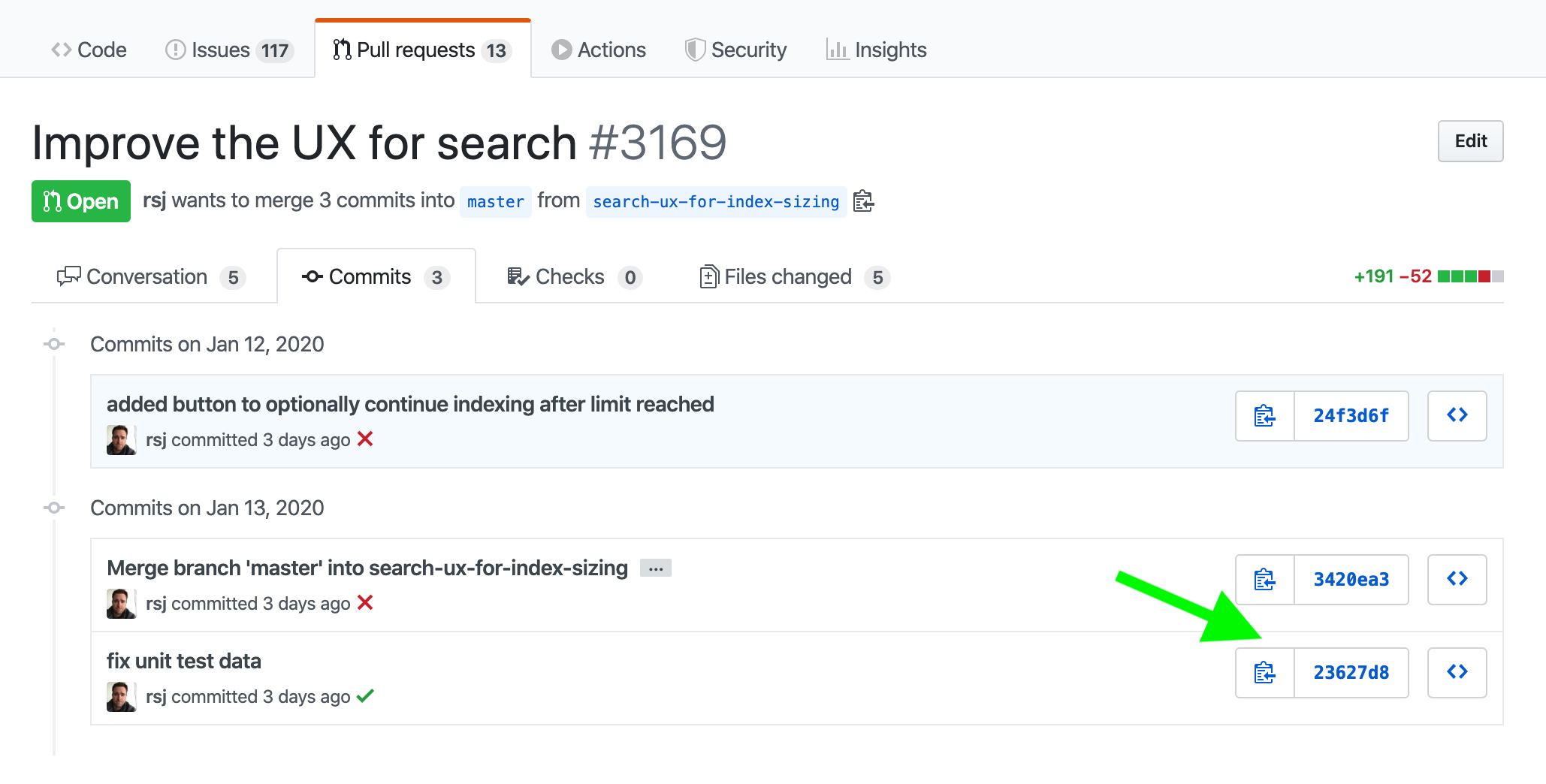Click 'Commits on Jan 13, 2020' heading
This screenshot has height=784, width=1546.
click(207, 508)
